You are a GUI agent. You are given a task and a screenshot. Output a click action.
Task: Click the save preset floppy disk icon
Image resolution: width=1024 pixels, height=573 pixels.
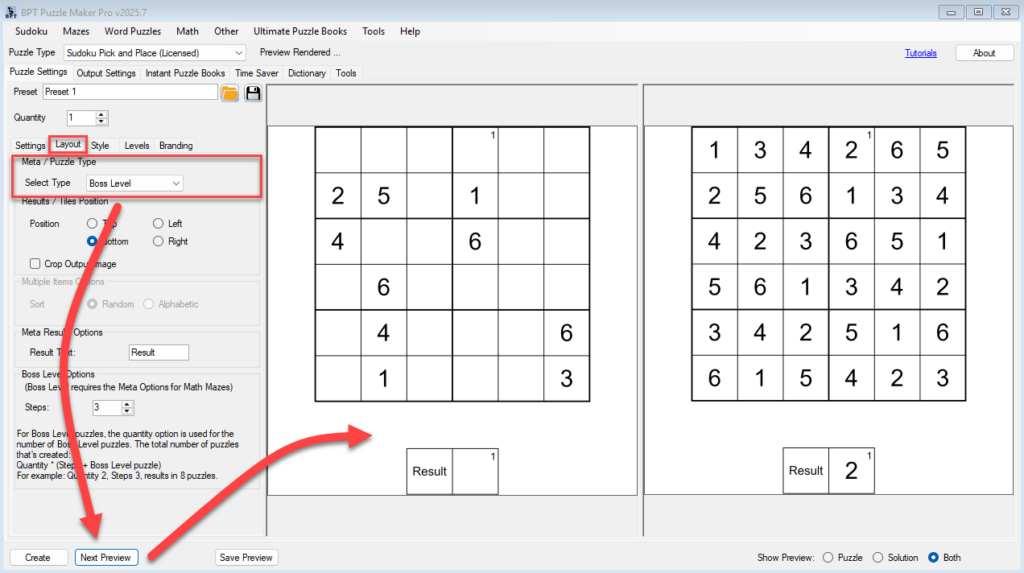click(x=253, y=93)
